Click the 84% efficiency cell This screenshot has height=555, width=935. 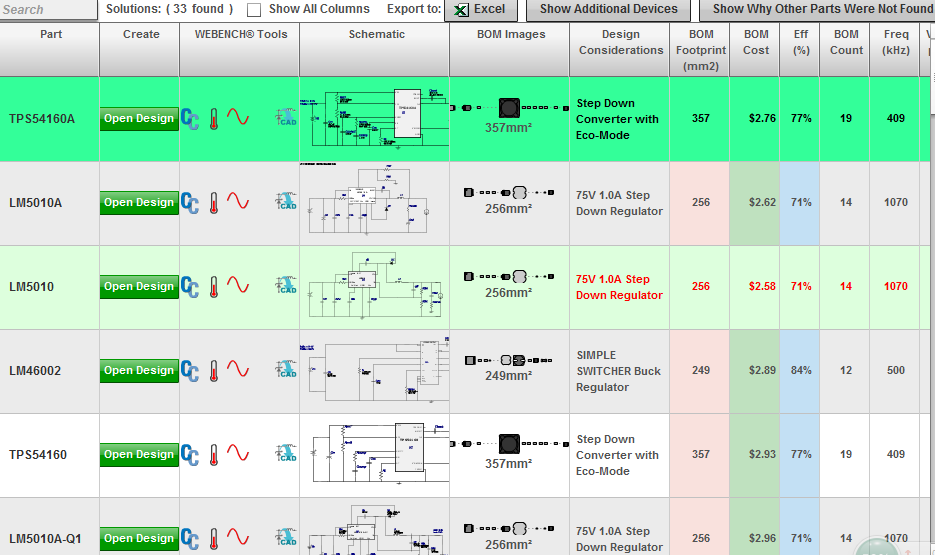point(800,371)
